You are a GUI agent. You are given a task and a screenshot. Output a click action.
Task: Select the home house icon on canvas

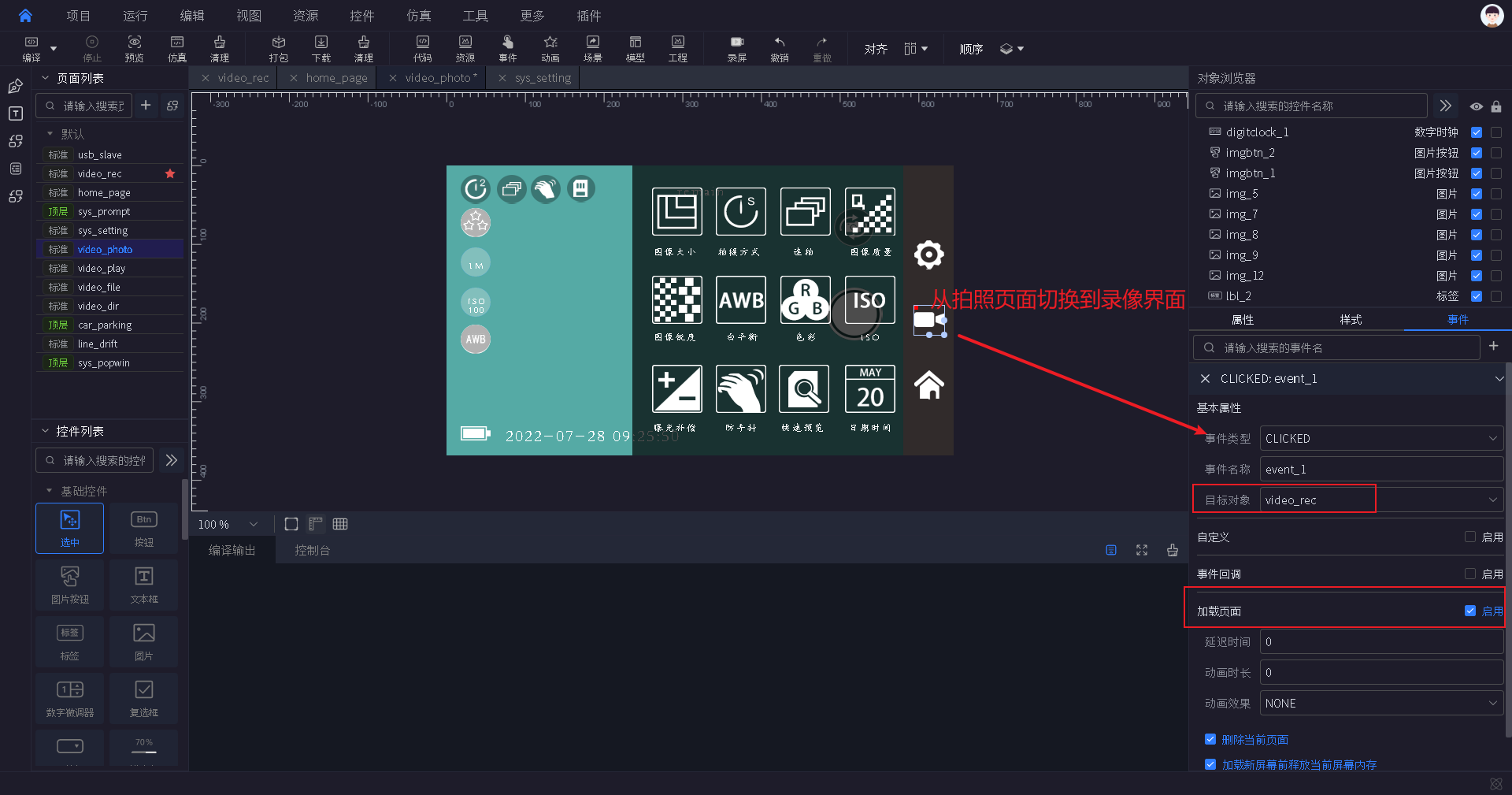pos(929,384)
